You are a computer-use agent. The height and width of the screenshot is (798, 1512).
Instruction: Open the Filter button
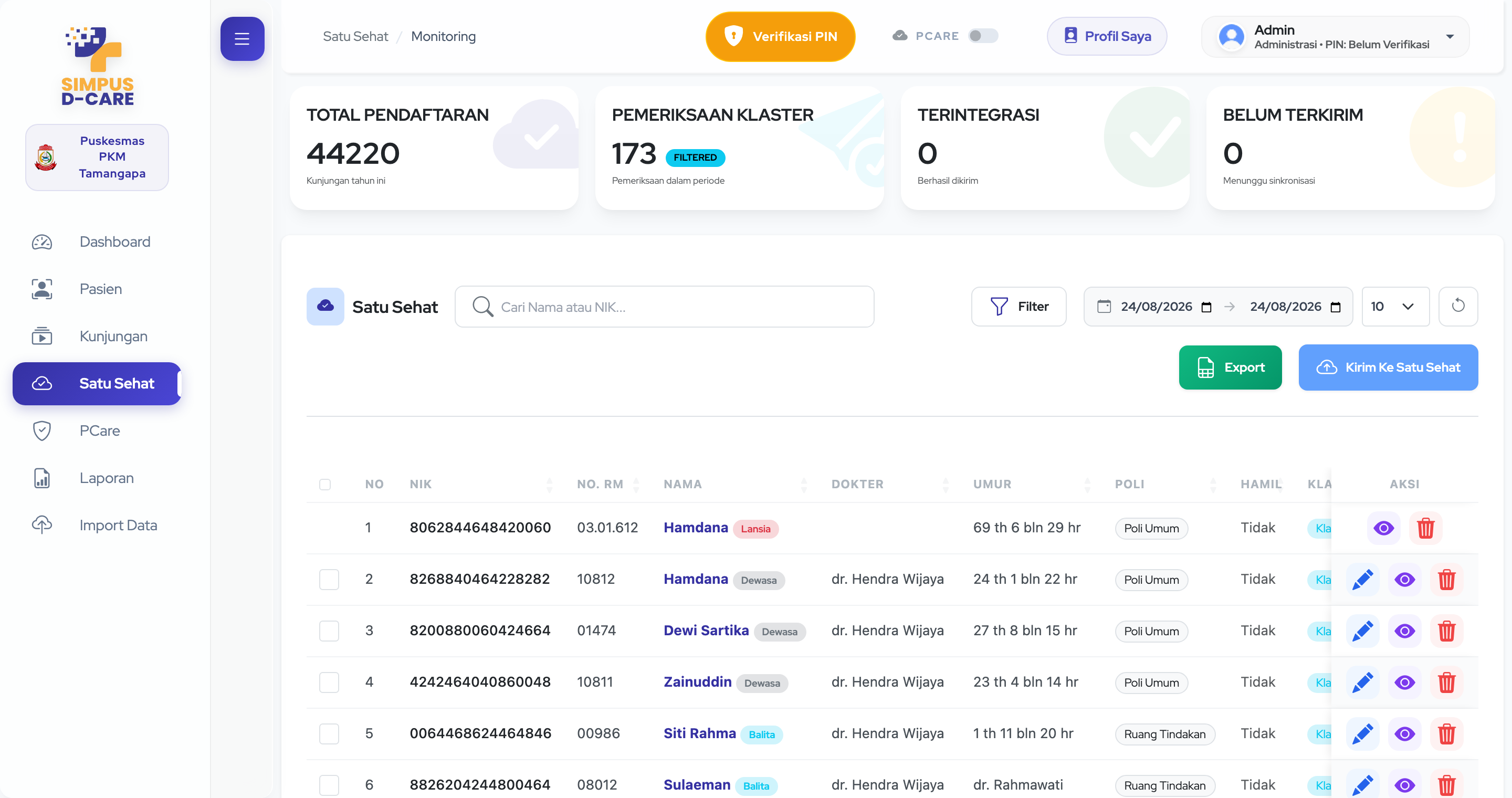click(1018, 306)
